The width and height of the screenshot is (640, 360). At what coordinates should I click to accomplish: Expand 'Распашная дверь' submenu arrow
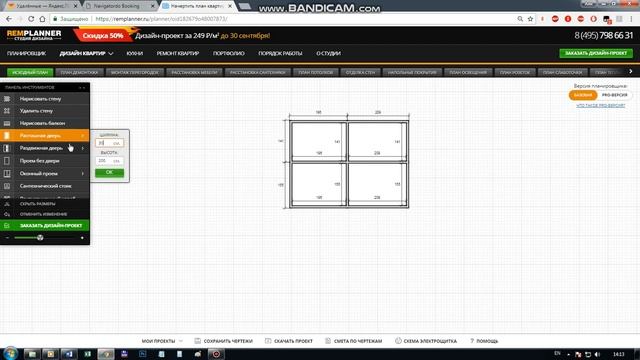pos(82,136)
